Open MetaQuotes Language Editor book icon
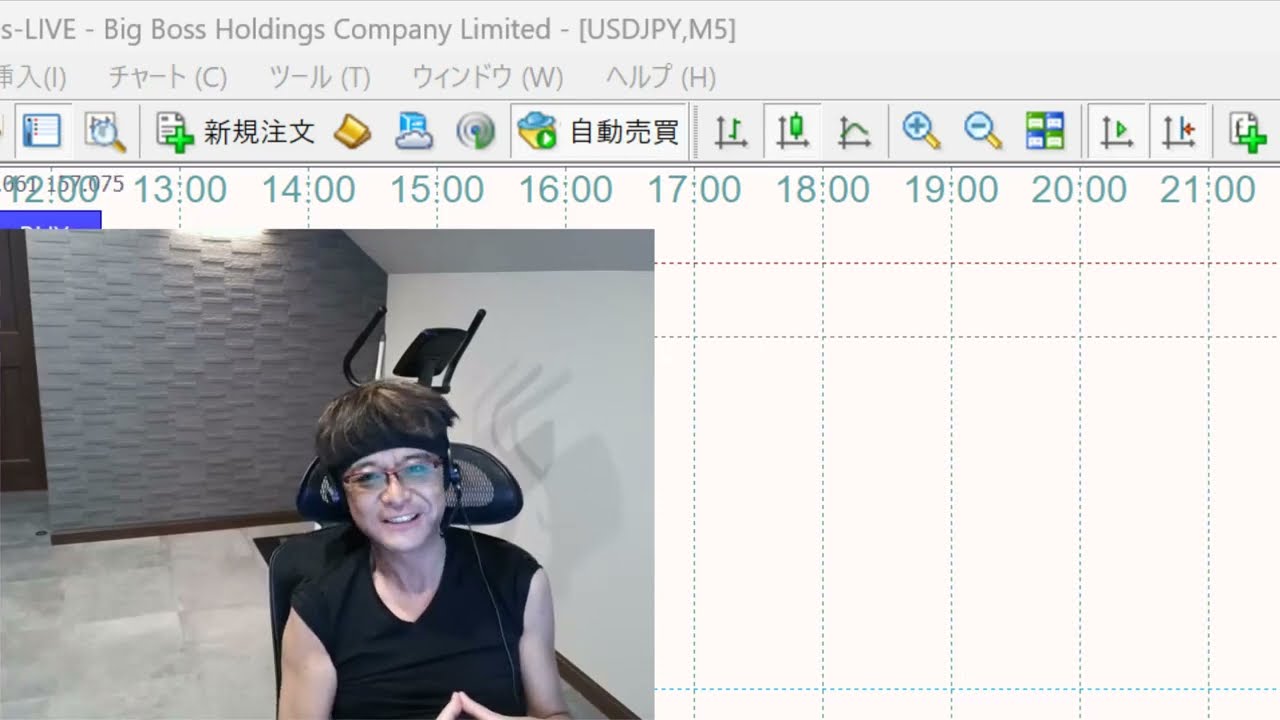The image size is (1280, 720). point(352,131)
